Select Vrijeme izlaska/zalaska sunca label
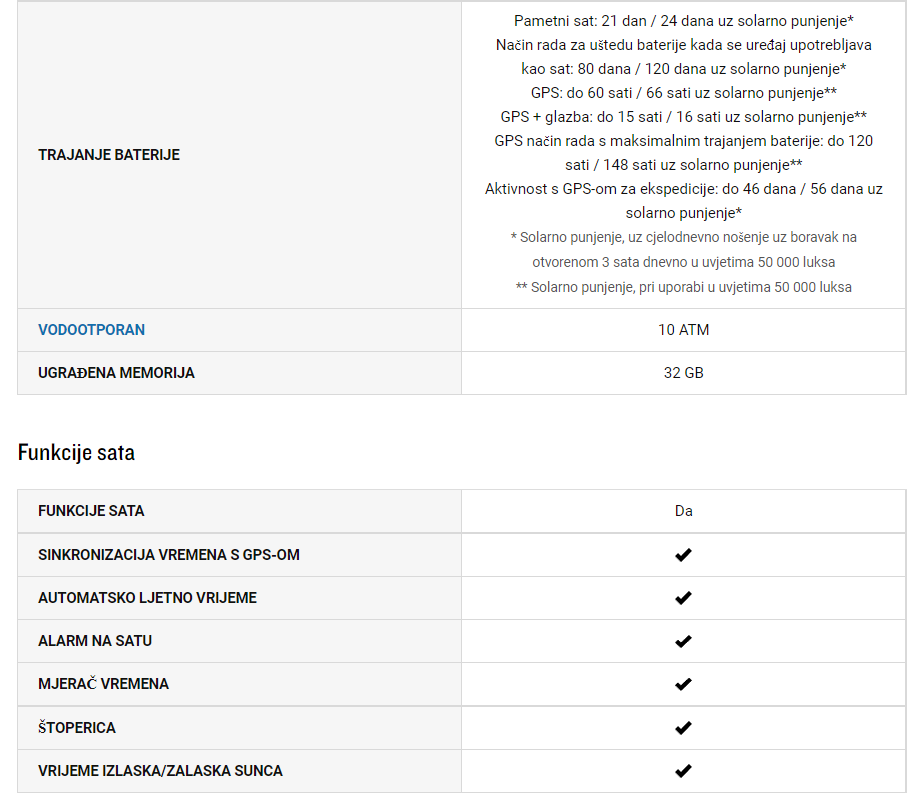Viewport: 916px width, 802px height. [160, 771]
